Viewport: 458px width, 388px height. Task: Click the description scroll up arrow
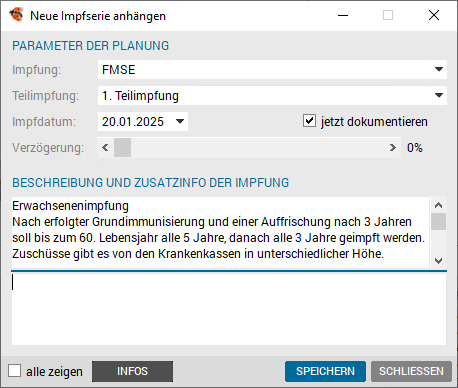438,205
